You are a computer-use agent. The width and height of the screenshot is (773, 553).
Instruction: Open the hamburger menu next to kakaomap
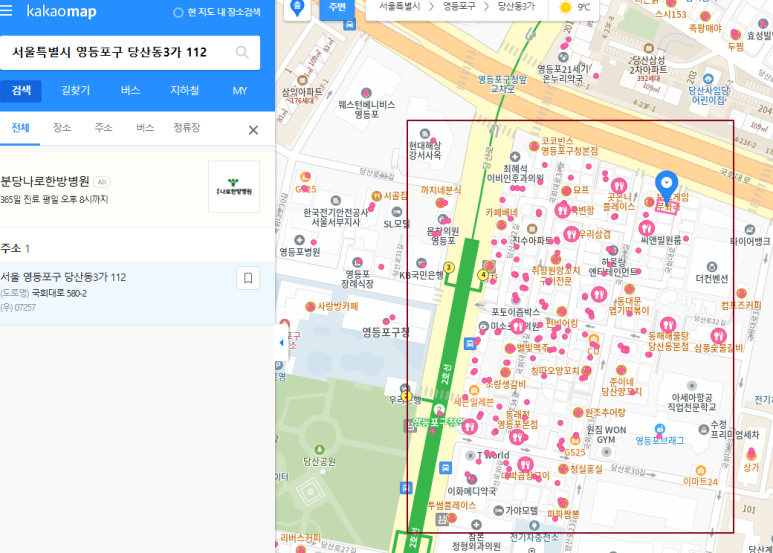coord(6,10)
